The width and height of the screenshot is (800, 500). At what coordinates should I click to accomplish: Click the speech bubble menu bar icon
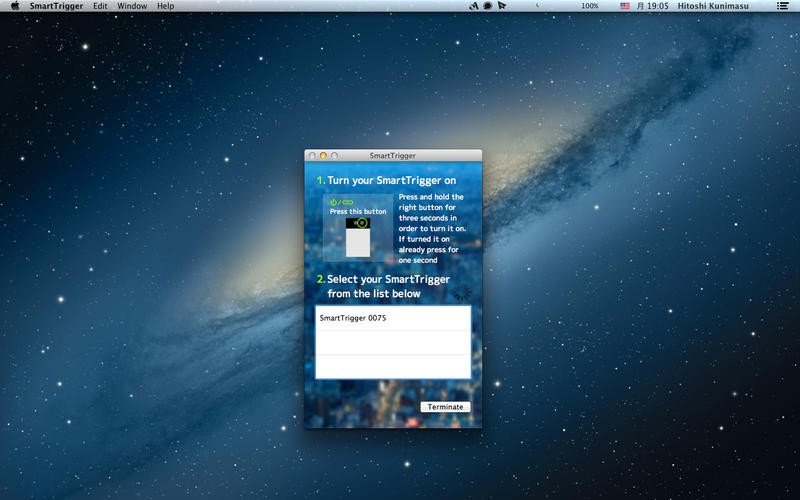[488, 6]
